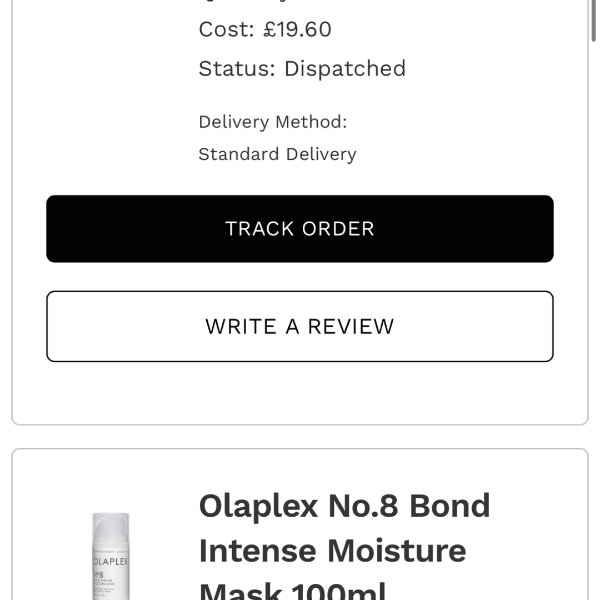
Task: Open the Olaplex No.8 Bond title link
Action: click(x=344, y=506)
